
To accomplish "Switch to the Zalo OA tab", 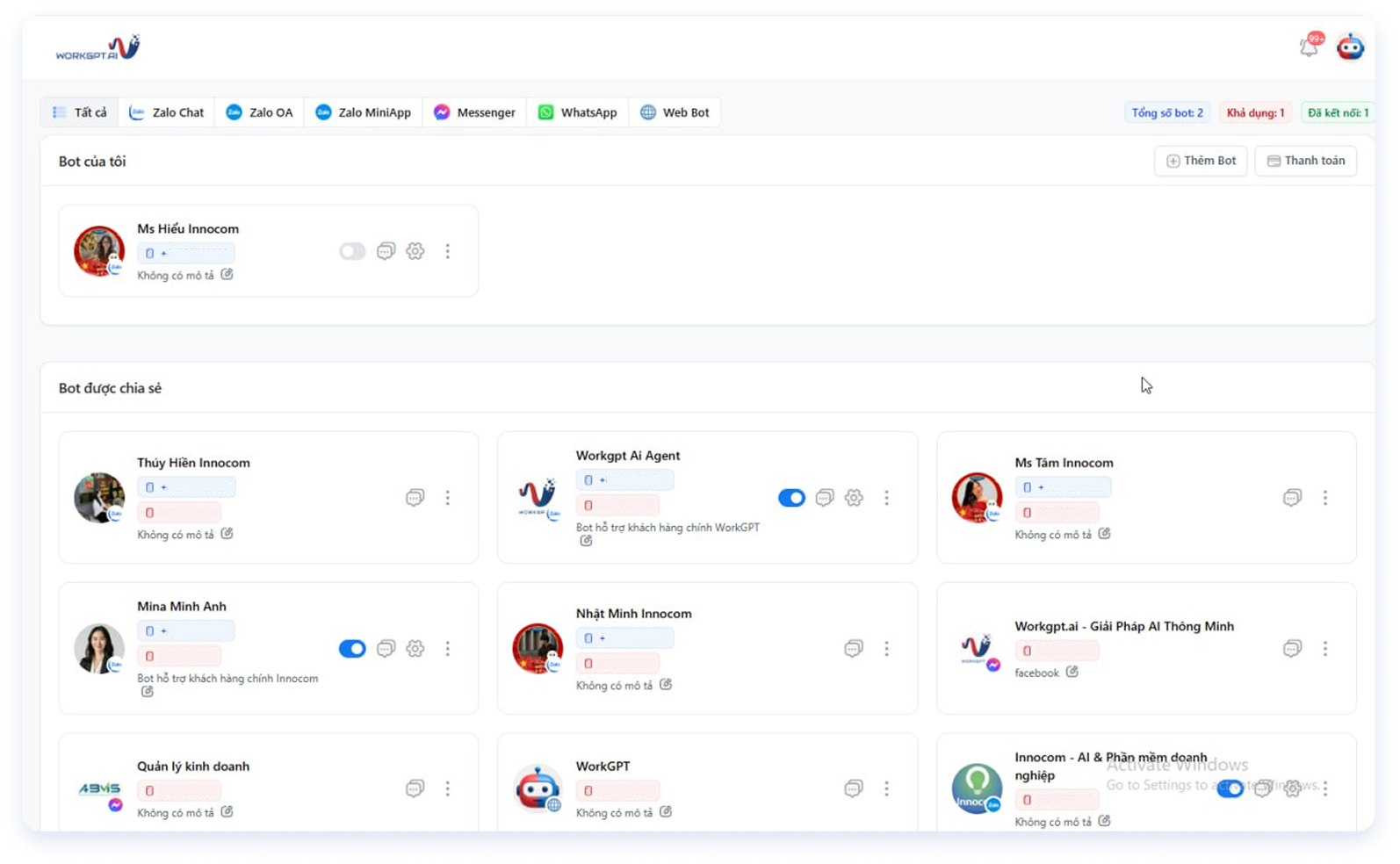I will [x=260, y=112].
